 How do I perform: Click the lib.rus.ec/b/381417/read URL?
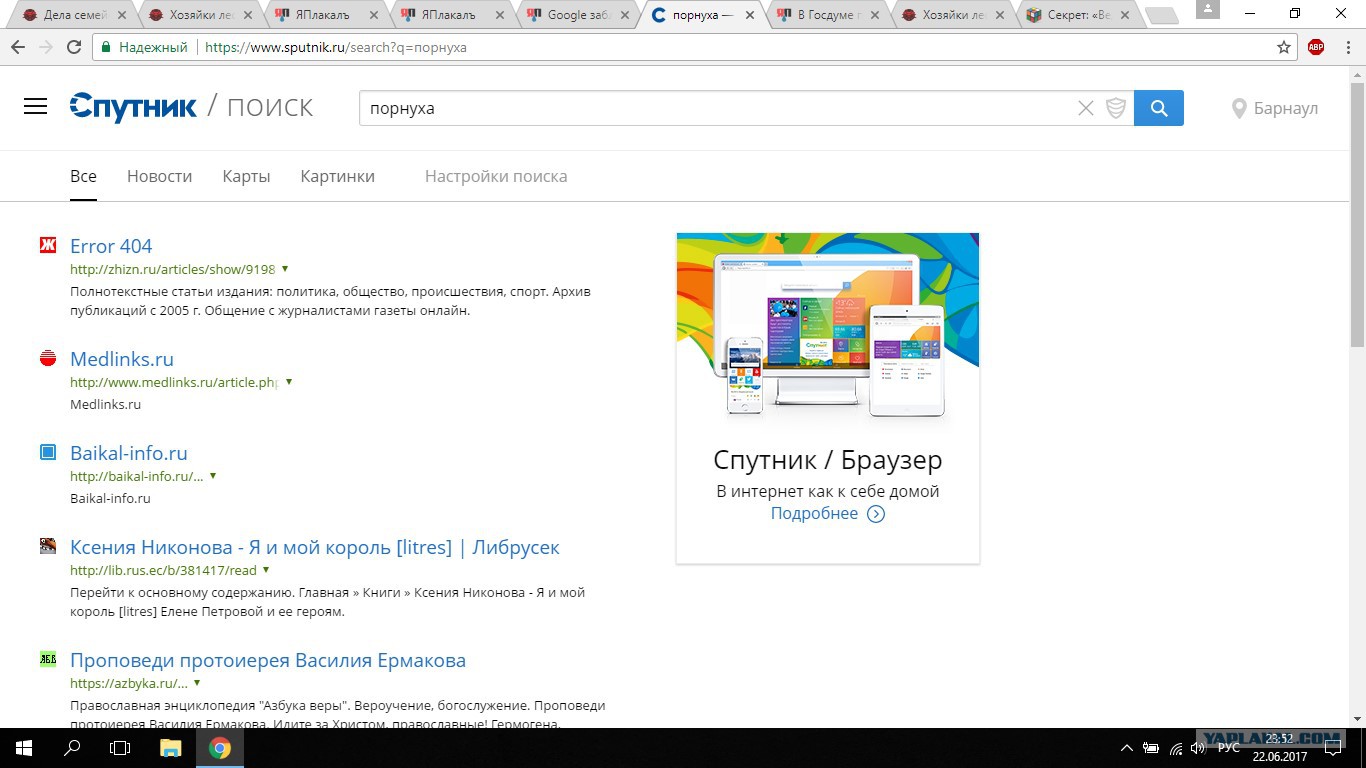point(163,570)
